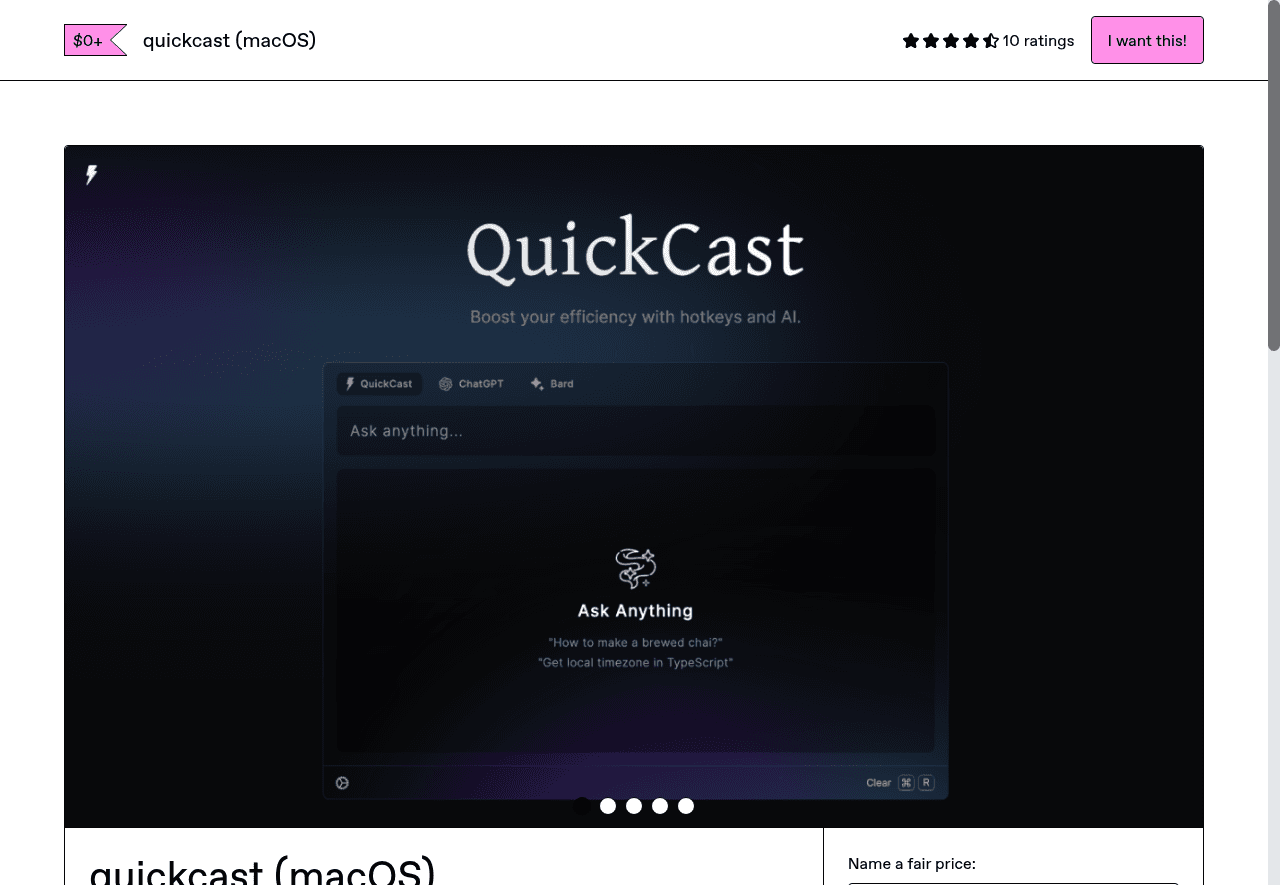Activate the last carousel dot

(686, 806)
